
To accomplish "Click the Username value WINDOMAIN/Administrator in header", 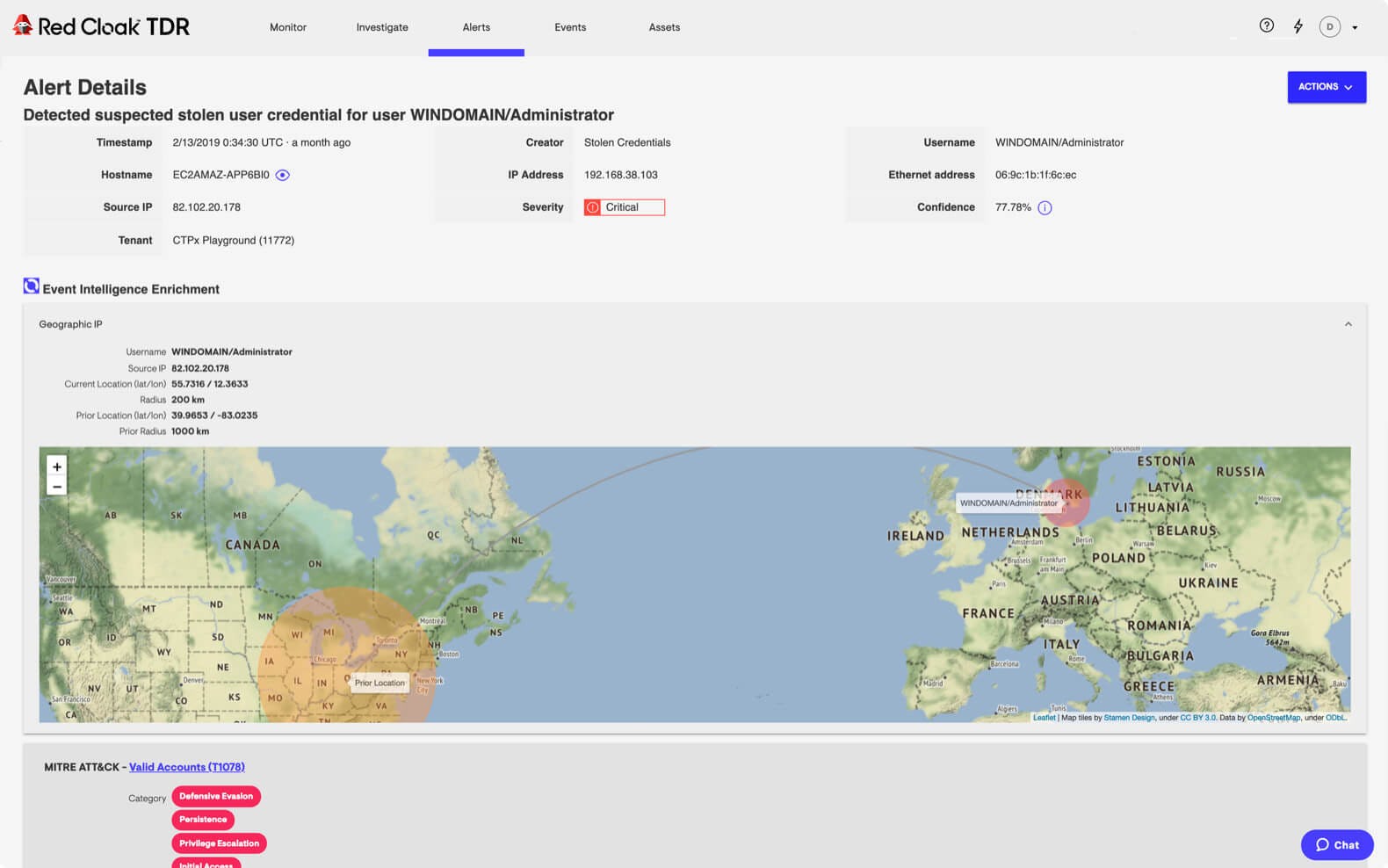I will pyautogui.click(x=1059, y=142).
